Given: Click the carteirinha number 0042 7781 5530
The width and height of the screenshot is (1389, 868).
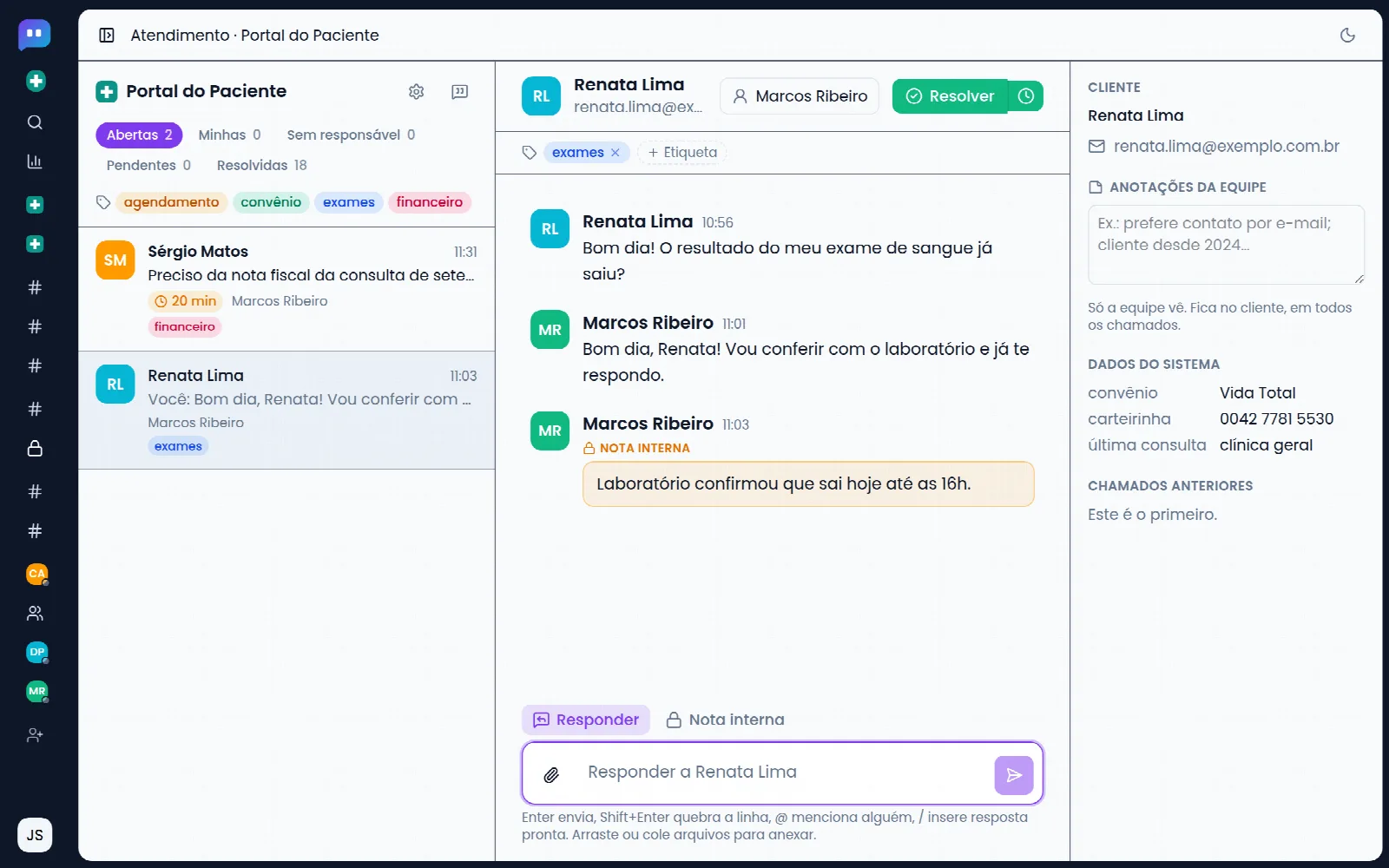Looking at the screenshot, I should 1277,419.
